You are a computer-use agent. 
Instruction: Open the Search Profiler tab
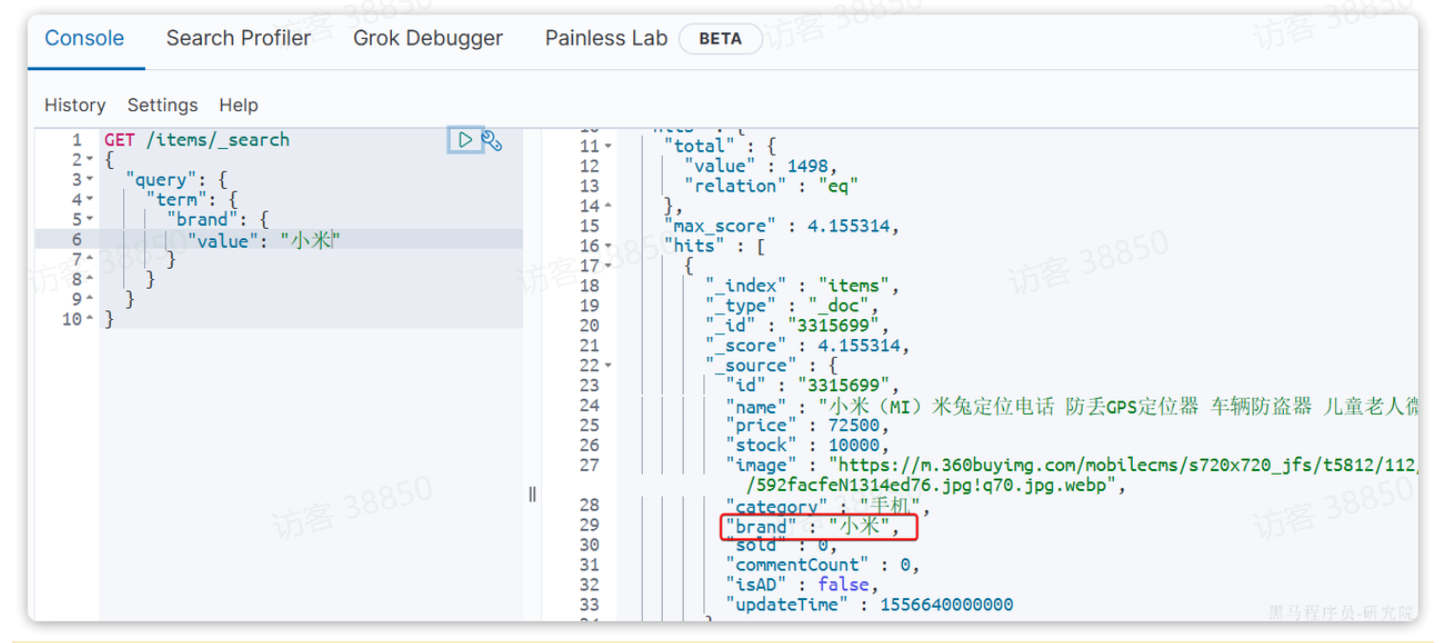[238, 38]
